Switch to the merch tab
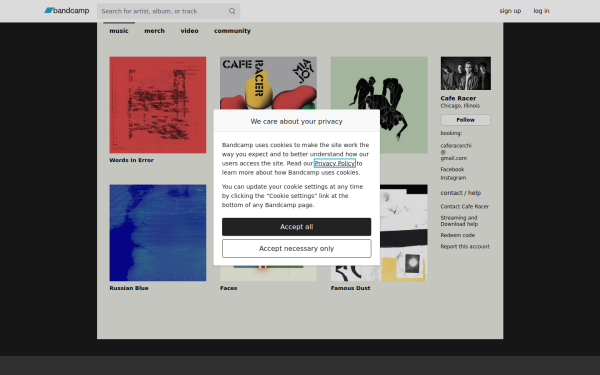 (x=154, y=31)
